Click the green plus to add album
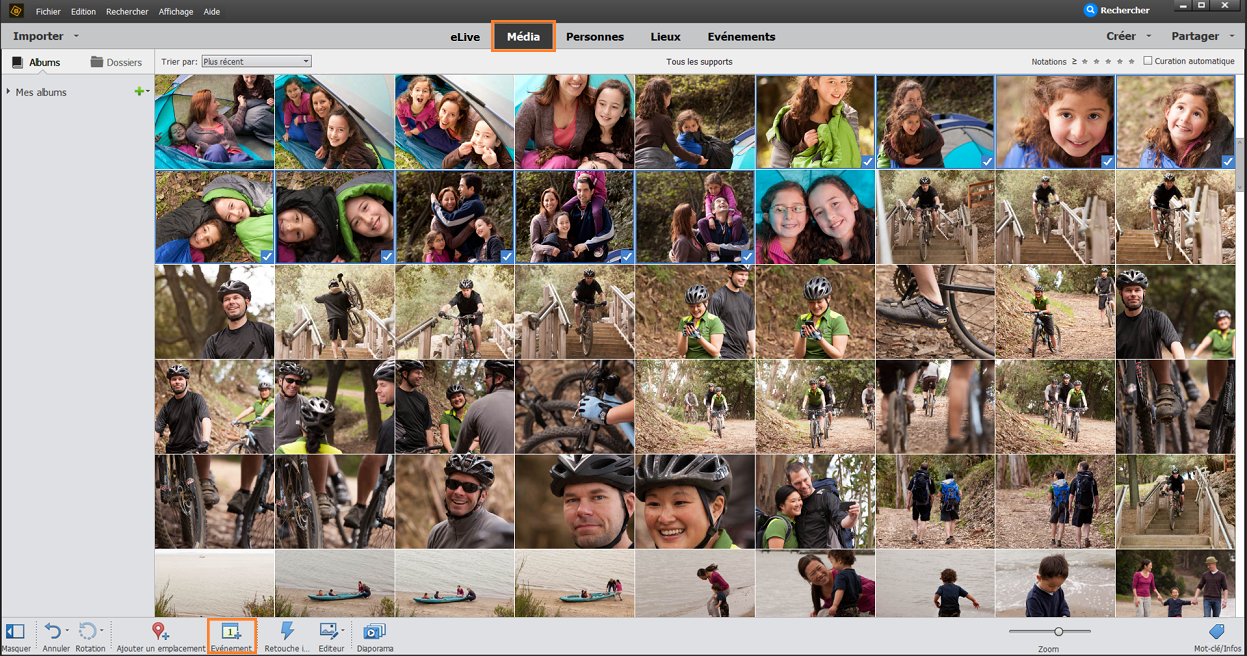1247x656 pixels. (x=139, y=92)
